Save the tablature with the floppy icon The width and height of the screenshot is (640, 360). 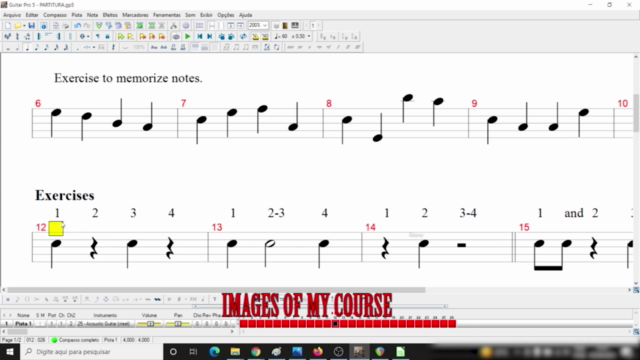coord(31,25)
